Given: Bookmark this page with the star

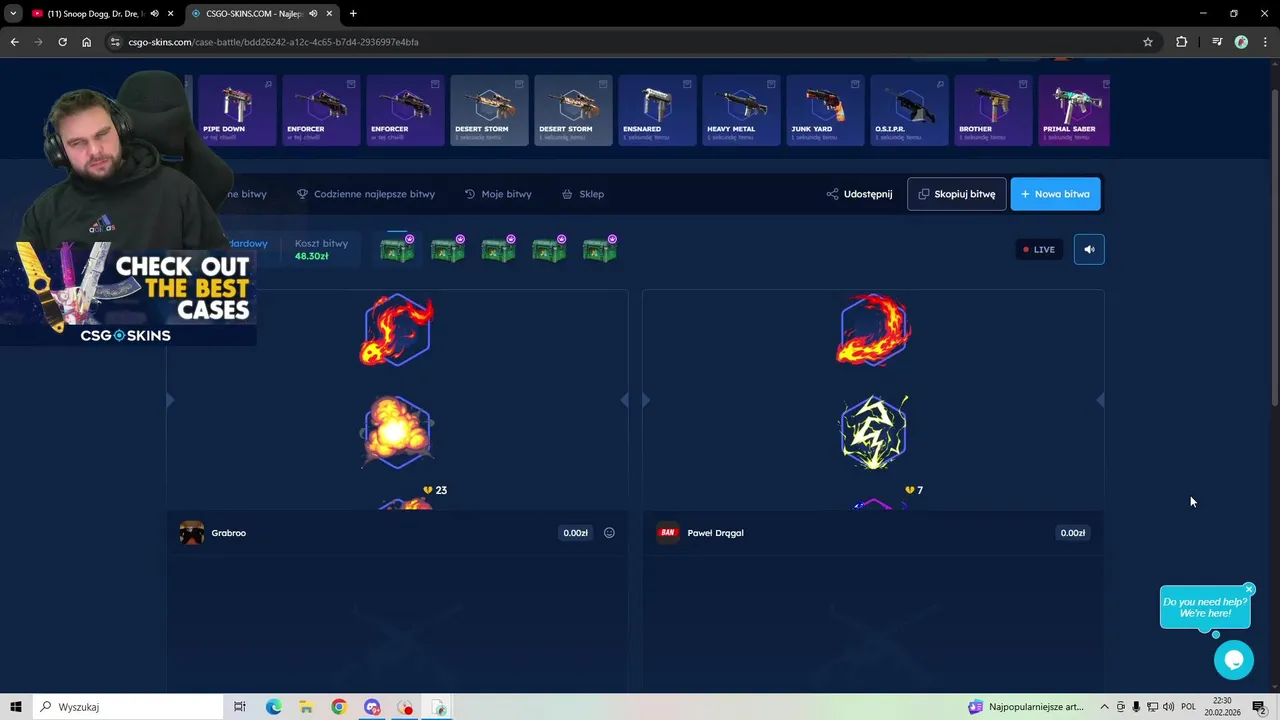Looking at the screenshot, I should tap(1148, 42).
